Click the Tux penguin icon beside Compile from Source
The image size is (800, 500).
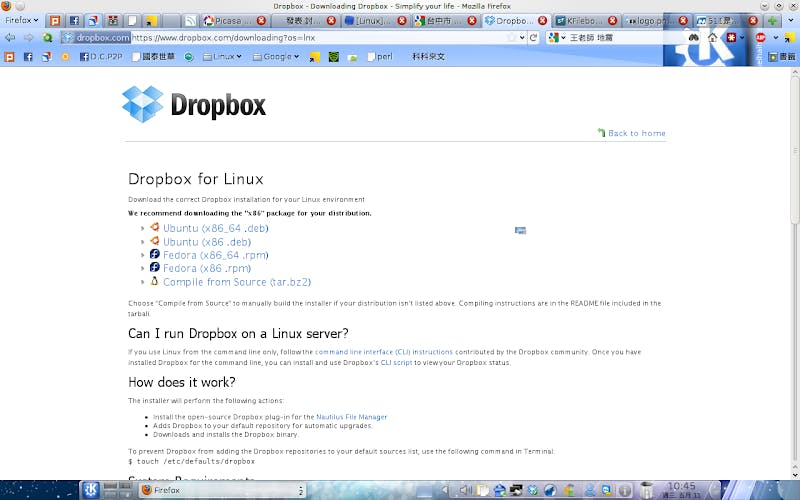pyautogui.click(x=154, y=281)
